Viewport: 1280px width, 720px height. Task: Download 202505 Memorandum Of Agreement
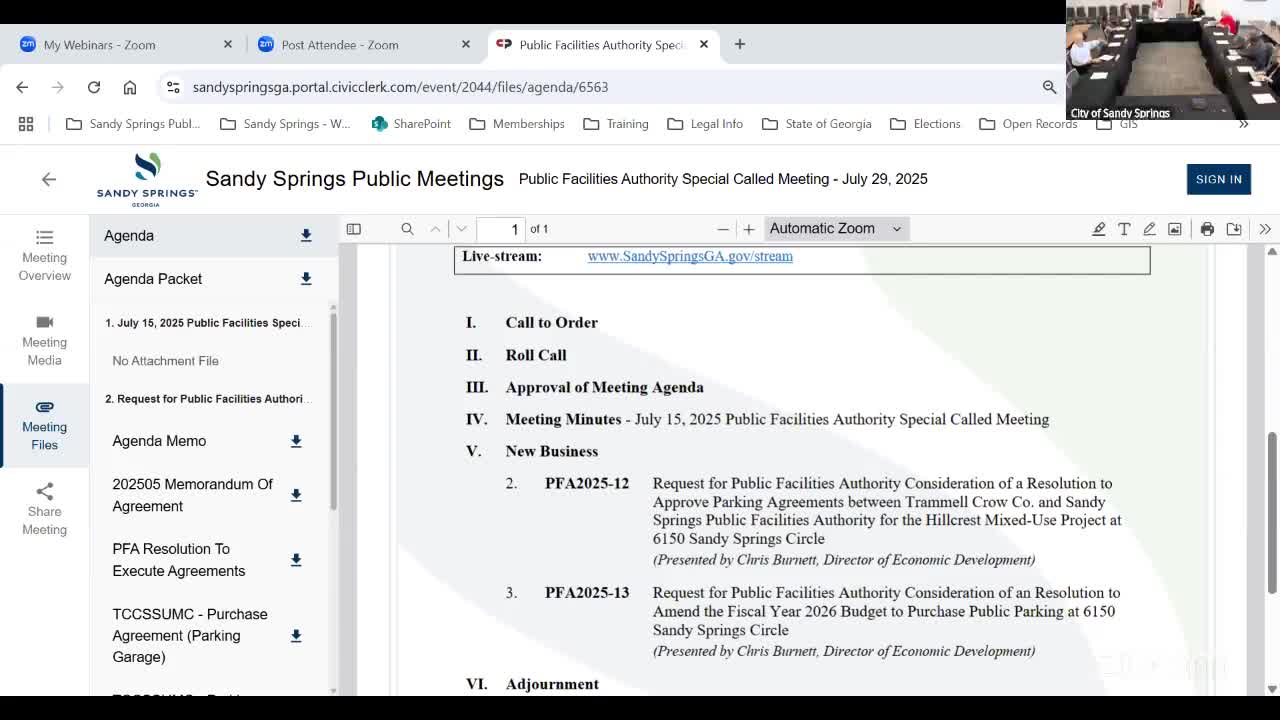[x=296, y=495]
